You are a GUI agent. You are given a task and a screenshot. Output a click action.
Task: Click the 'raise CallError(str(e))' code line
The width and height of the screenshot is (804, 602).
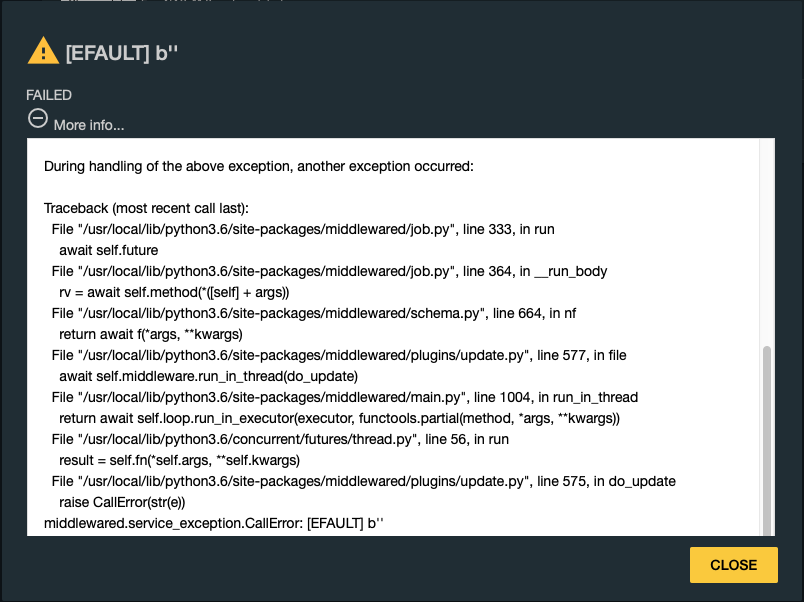click(x=122, y=503)
